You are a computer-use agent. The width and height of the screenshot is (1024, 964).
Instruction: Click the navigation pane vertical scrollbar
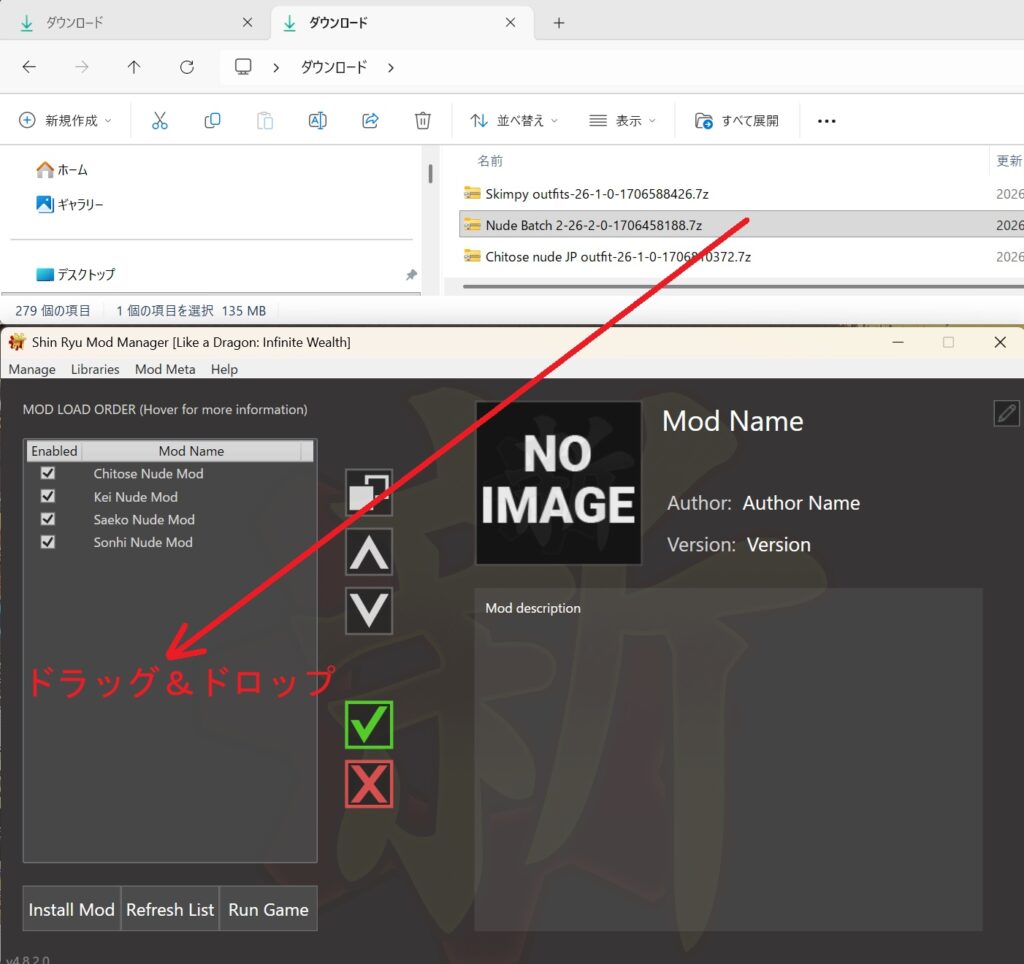tap(431, 175)
